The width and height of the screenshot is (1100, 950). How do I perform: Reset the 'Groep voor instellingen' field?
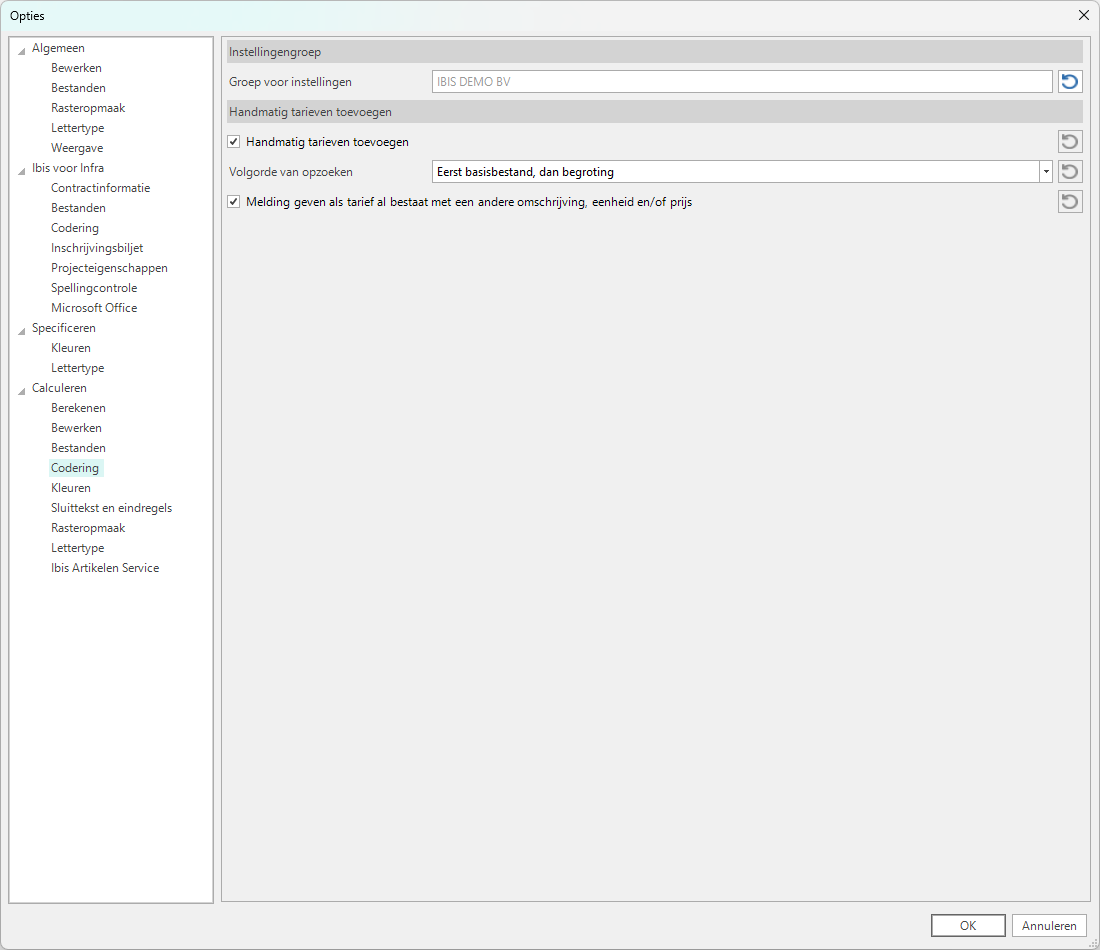(1070, 82)
